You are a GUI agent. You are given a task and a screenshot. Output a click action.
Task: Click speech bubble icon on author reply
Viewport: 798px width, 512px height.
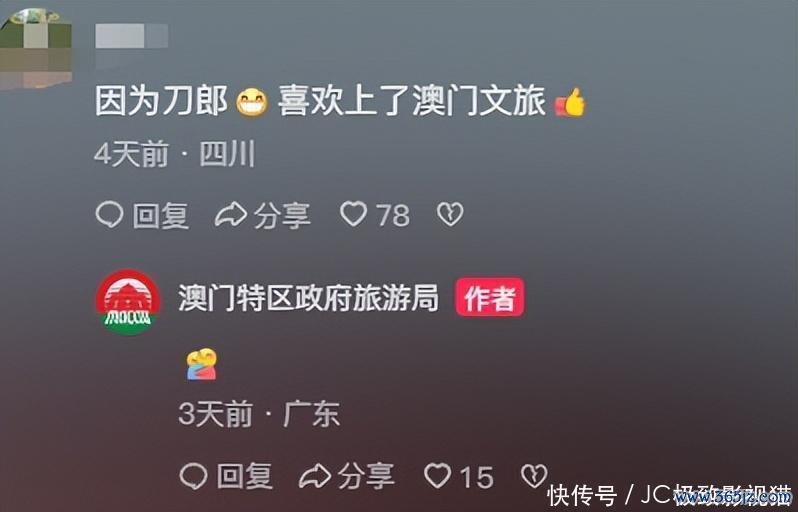[x=193, y=477]
